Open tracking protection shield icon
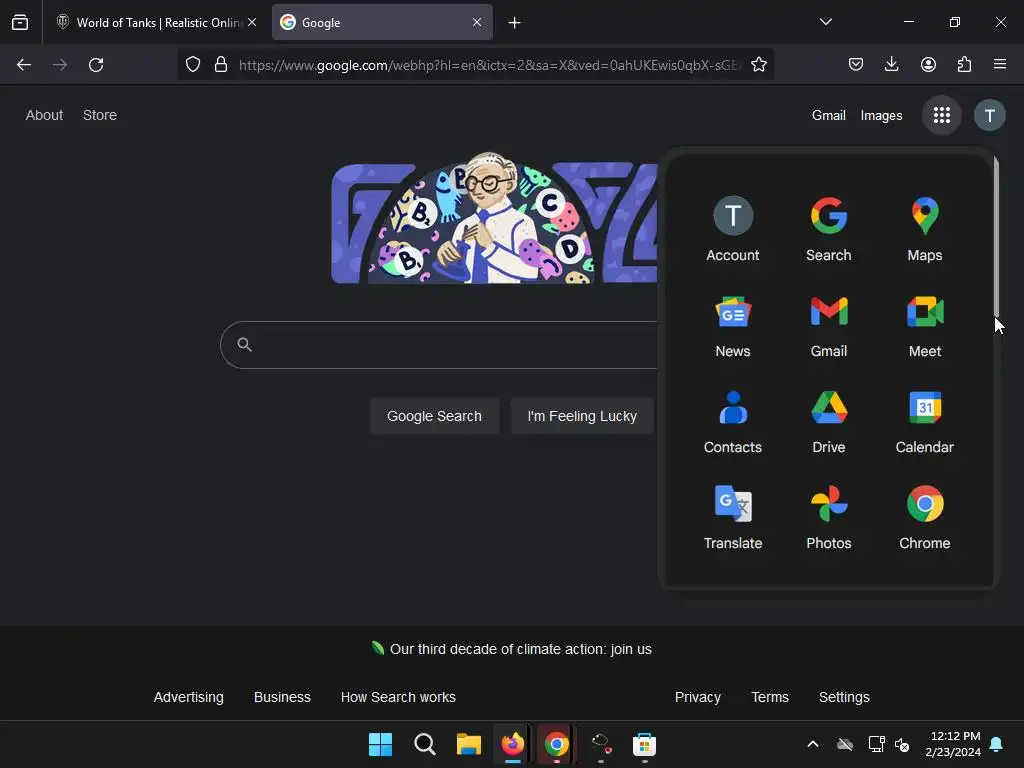Screen dimensions: 1024x768 click(x=193, y=65)
